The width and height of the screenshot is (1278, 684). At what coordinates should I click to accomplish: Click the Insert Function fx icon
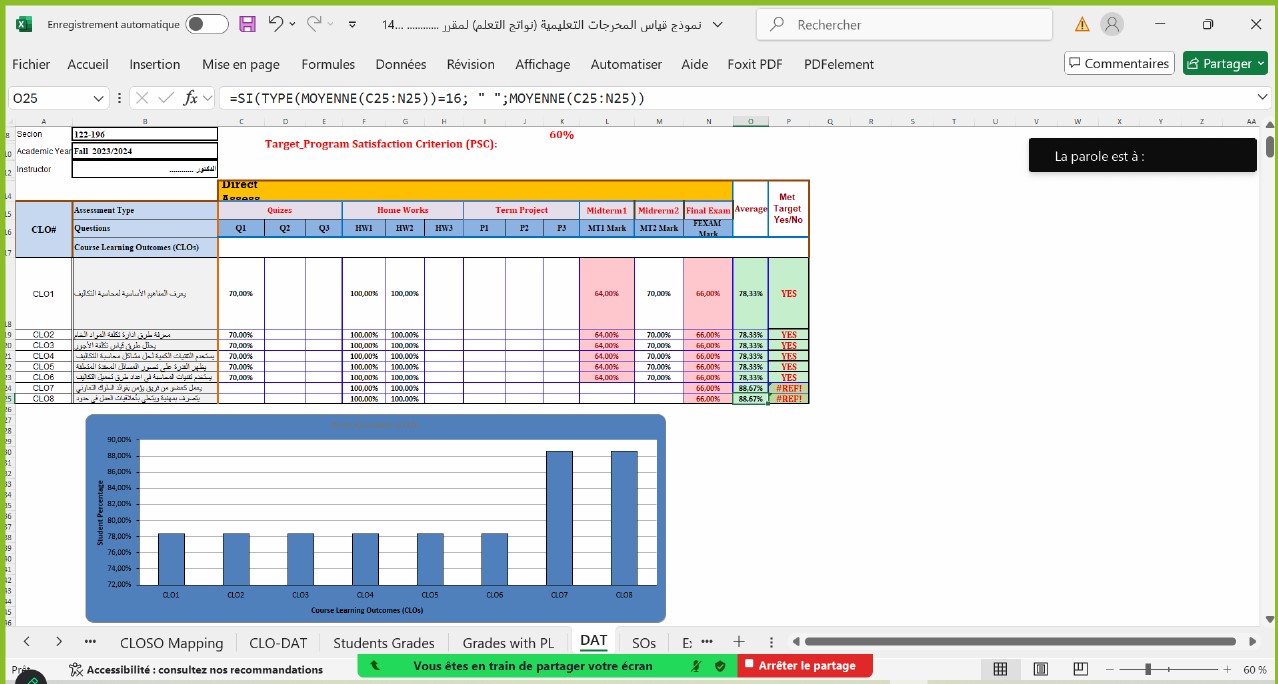pyautogui.click(x=190, y=98)
